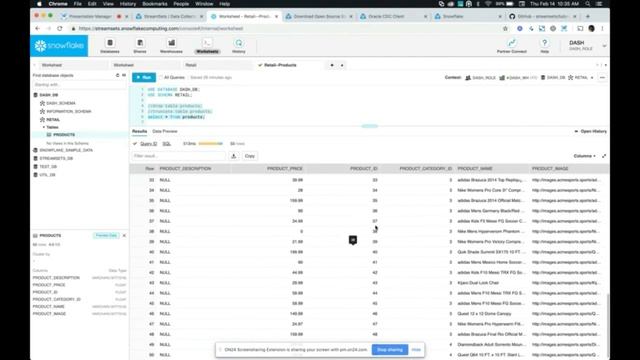
Task: Bookmark this page with star icon
Action: pos(505,29)
